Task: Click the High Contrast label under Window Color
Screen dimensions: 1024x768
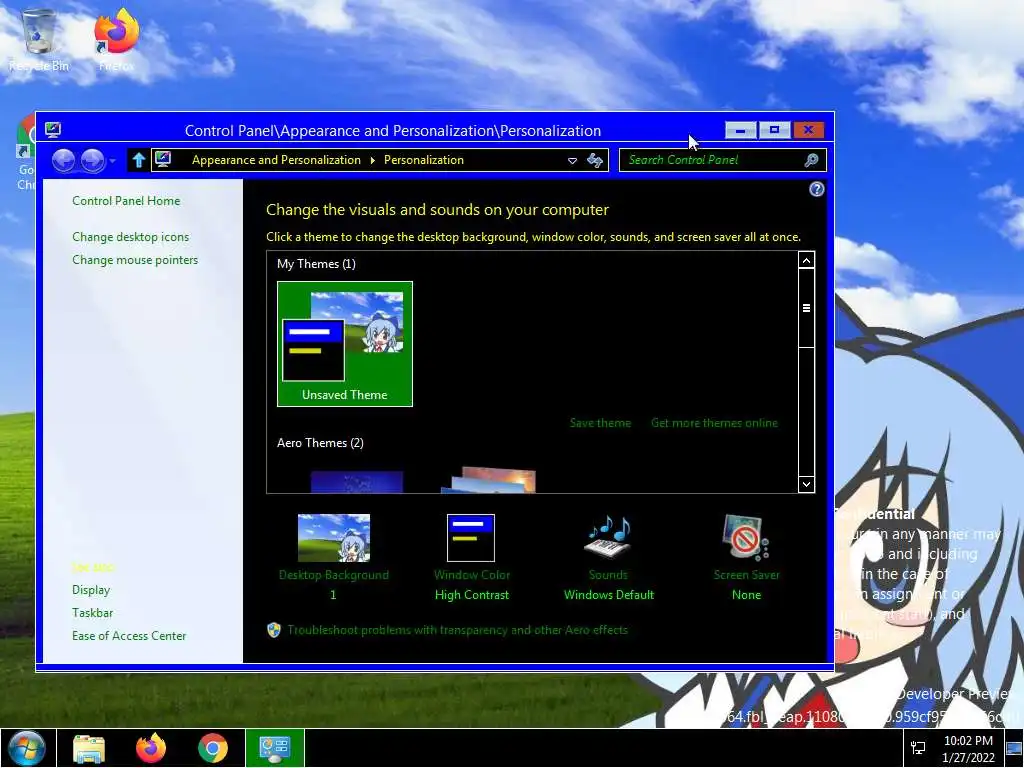Action: pyautogui.click(x=472, y=595)
